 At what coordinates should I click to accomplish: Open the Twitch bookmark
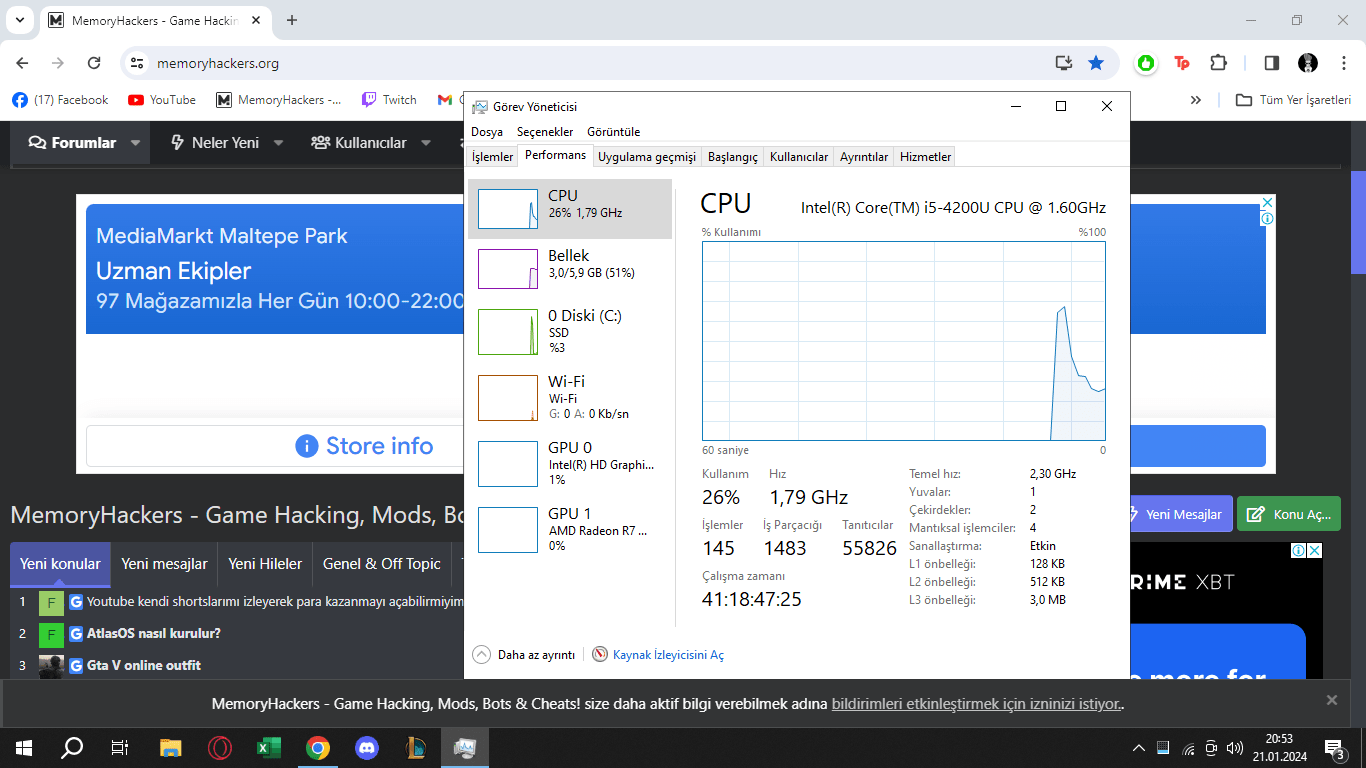coord(389,100)
